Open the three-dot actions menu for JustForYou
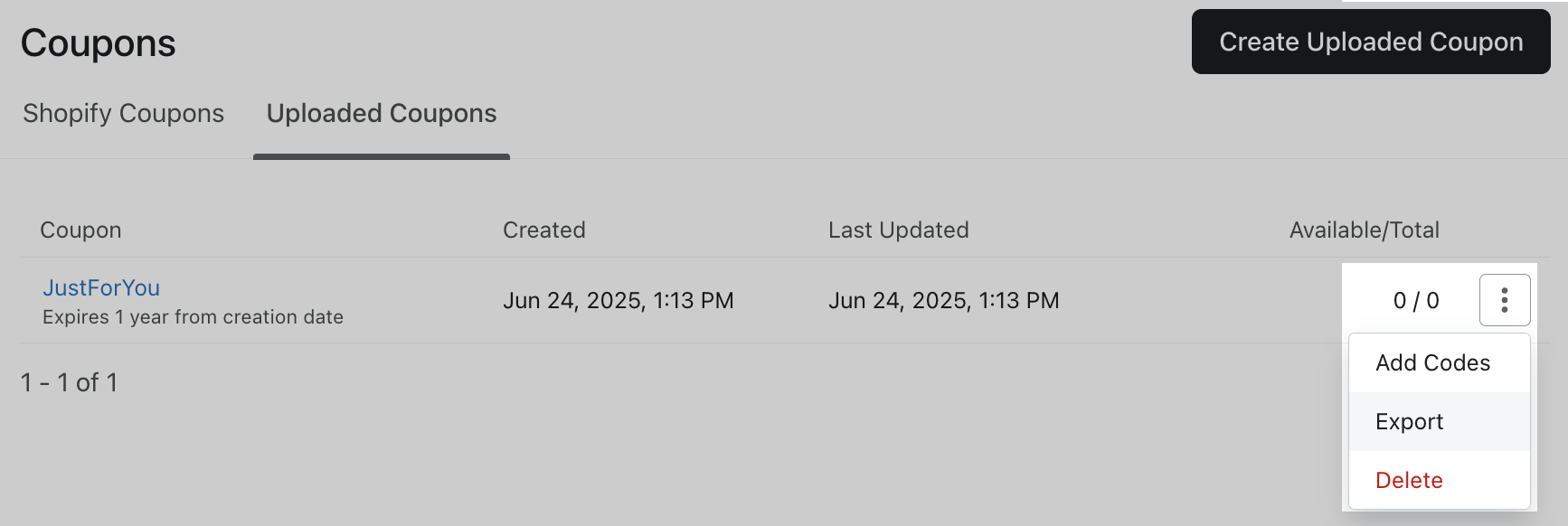1568x526 pixels. pyautogui.click(x=1505, y=300)
